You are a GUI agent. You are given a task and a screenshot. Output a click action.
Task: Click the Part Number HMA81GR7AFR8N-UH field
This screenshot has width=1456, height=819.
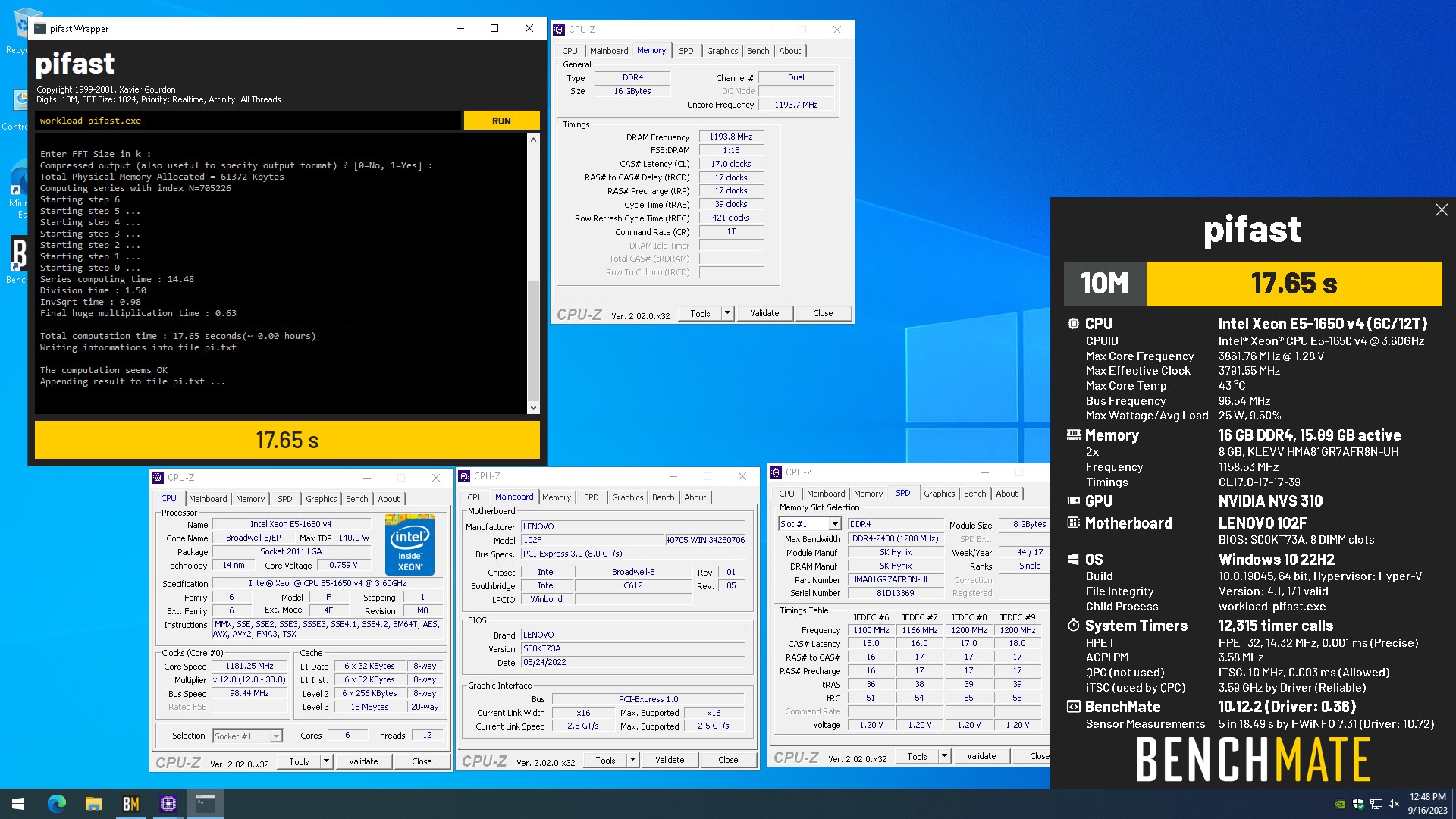click(x=895, y=579)
